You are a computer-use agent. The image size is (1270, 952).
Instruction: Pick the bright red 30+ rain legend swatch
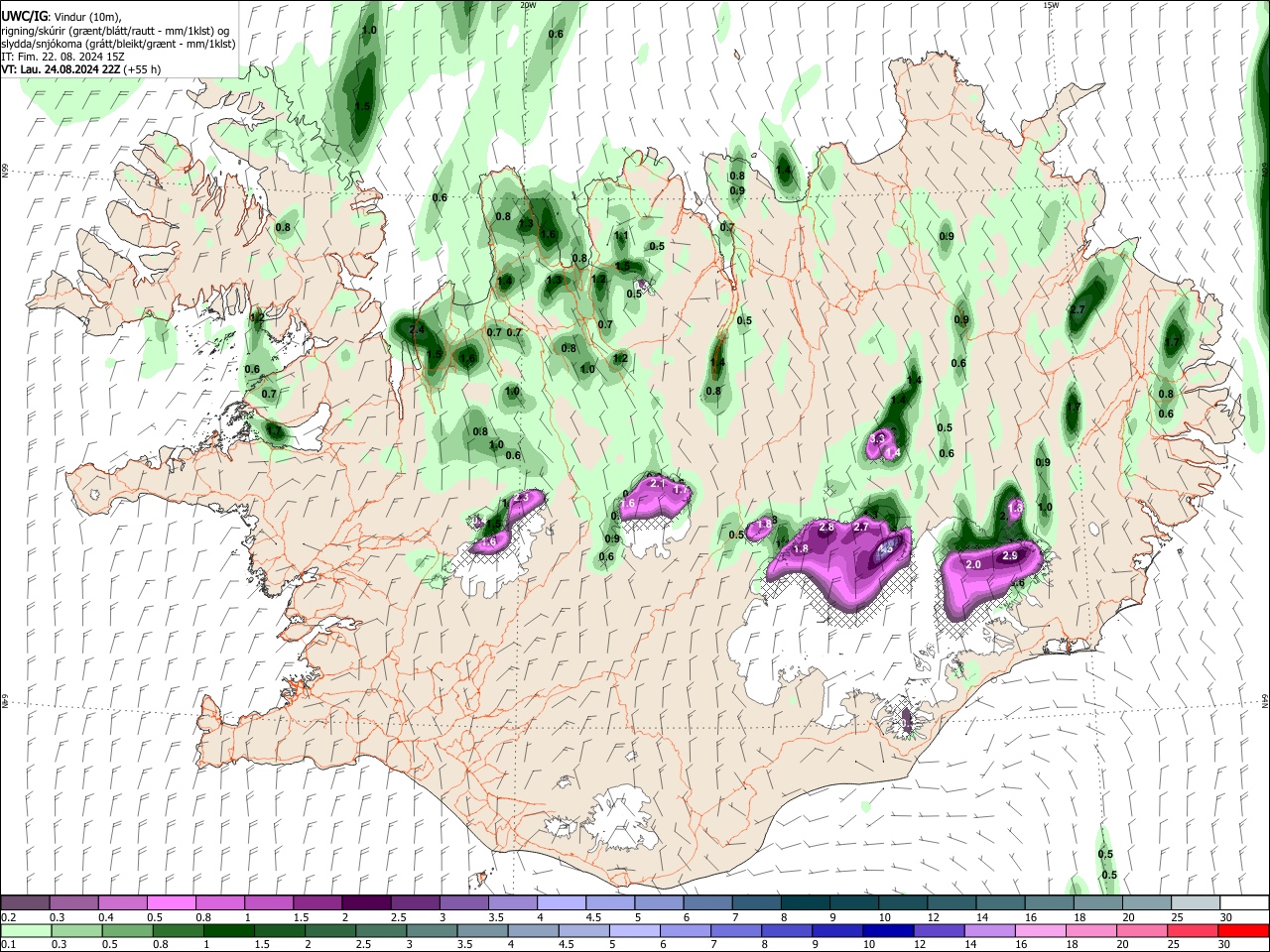(x=1243, y=930)
